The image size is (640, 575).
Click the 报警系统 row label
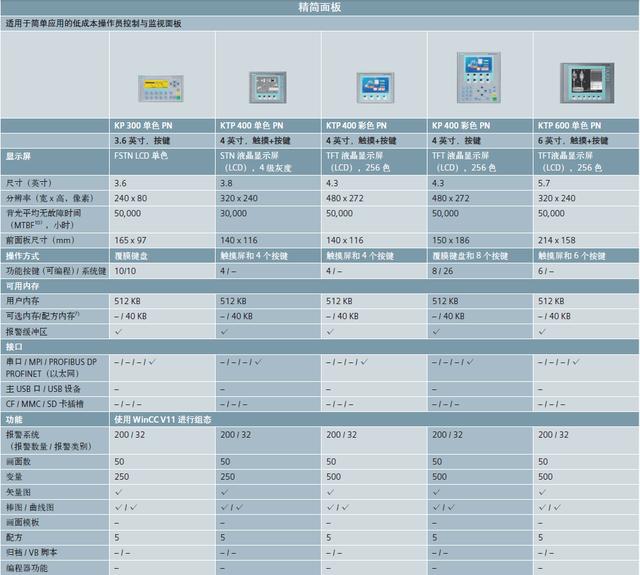[49, 441]
